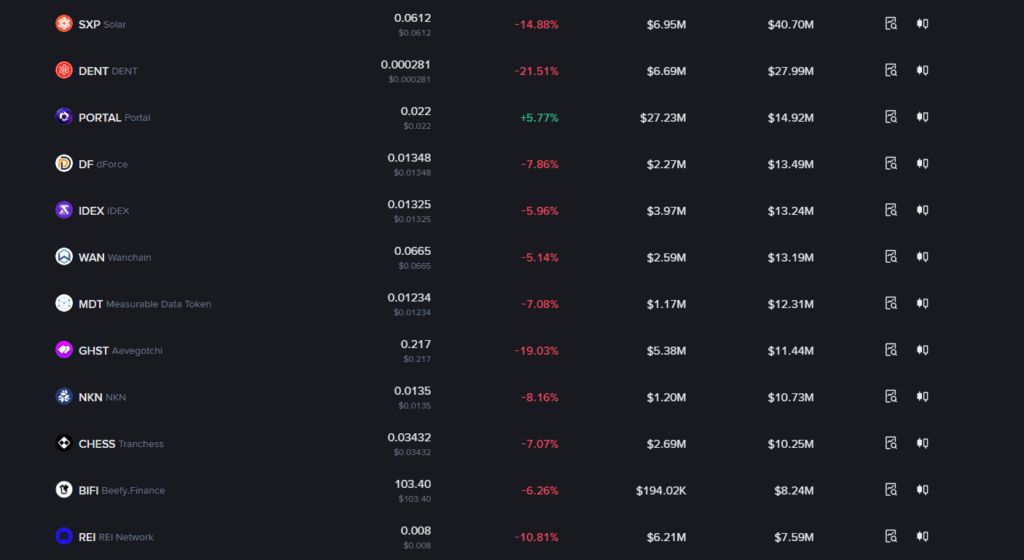Open the details icon for PORTAL
The height and width of the screenshot is (560, 1024).
891,117
